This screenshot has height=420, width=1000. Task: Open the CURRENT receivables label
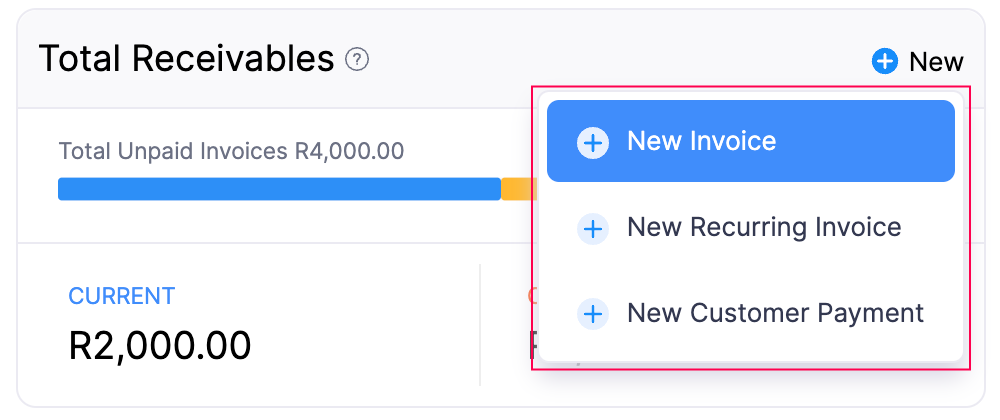point(121,296)
